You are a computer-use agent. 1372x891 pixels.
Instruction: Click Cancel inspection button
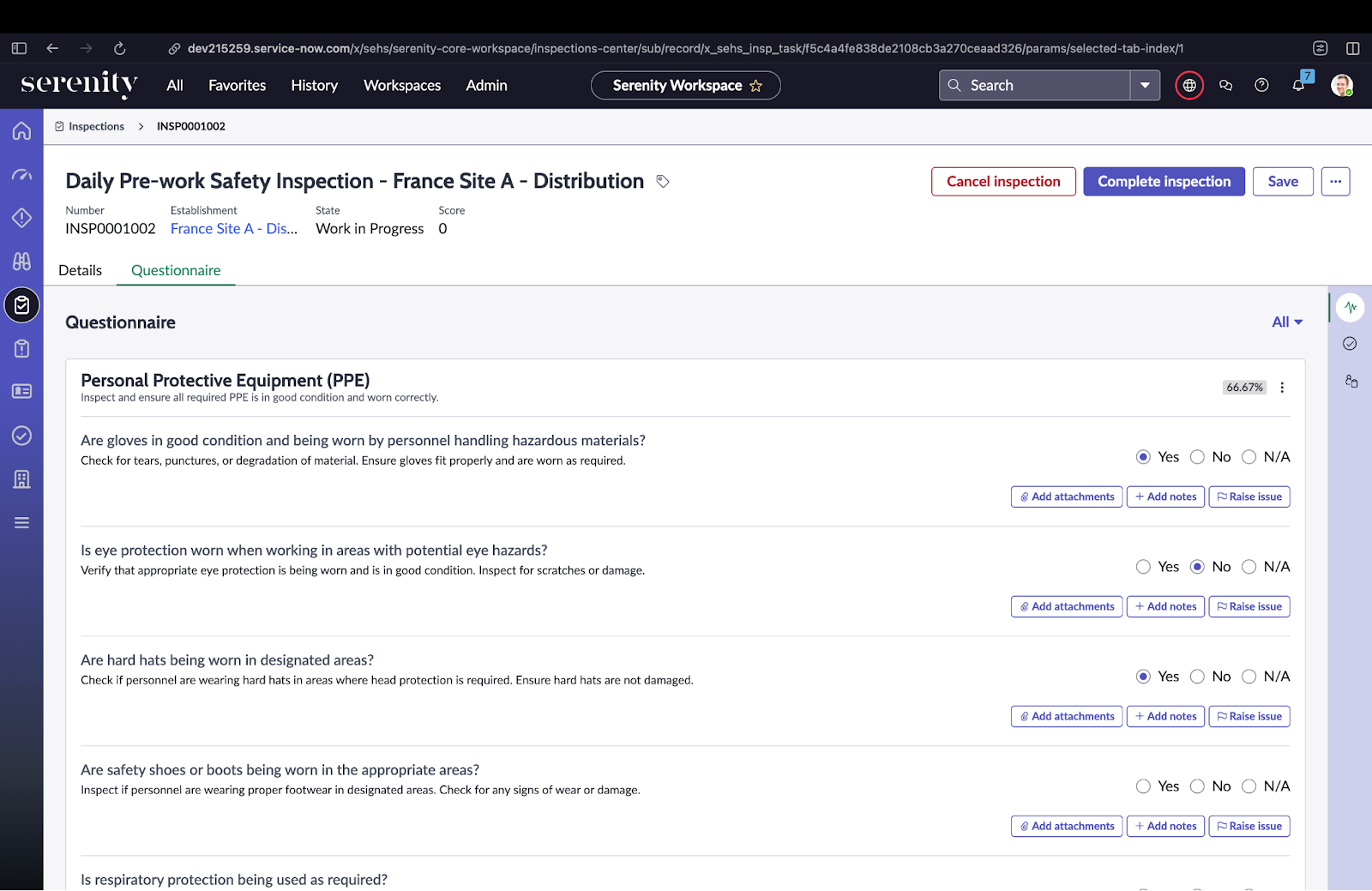click(1003, 182)
